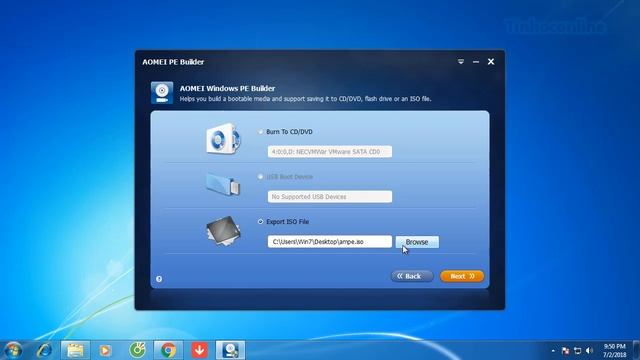
Task: Show hidden system tray icons
Action: 553,351
